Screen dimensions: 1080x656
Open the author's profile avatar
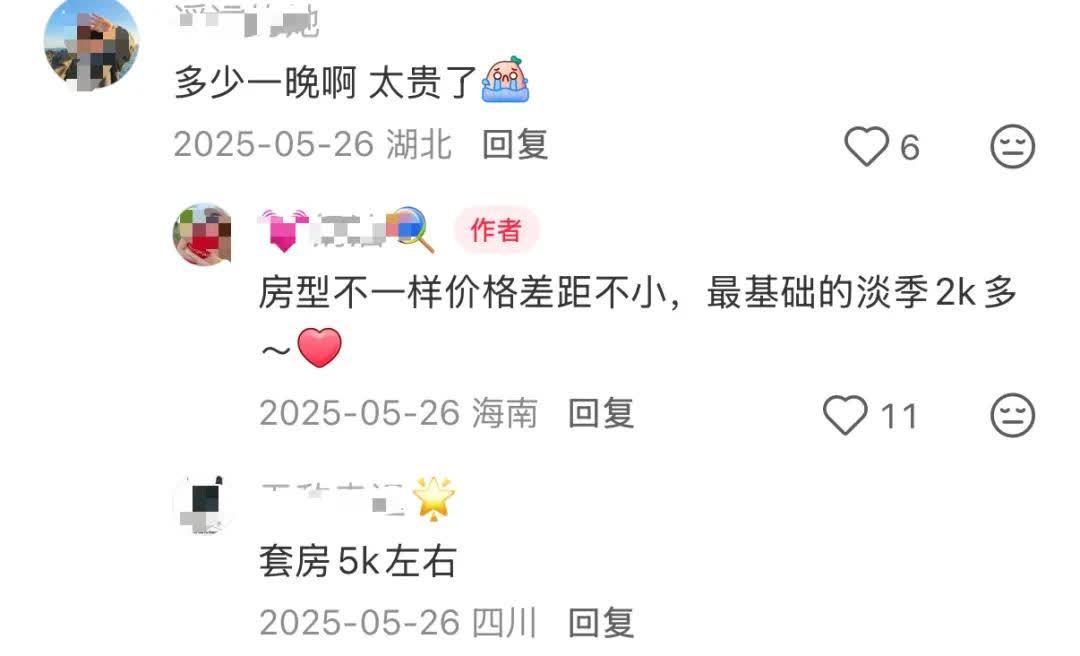[202, 234]
